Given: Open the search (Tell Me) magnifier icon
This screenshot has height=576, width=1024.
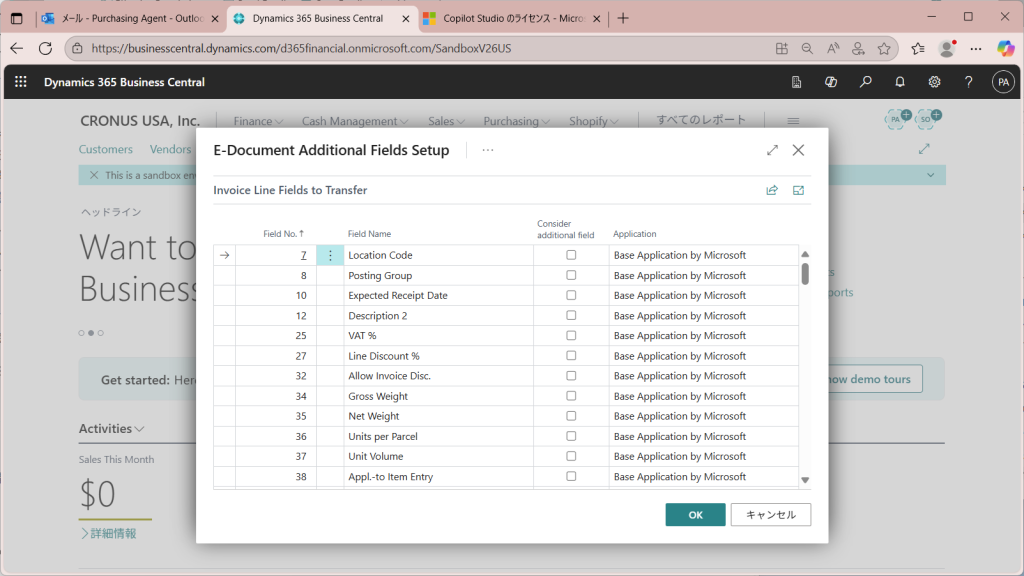Looking at the screenshot, I should coord(865,82).
